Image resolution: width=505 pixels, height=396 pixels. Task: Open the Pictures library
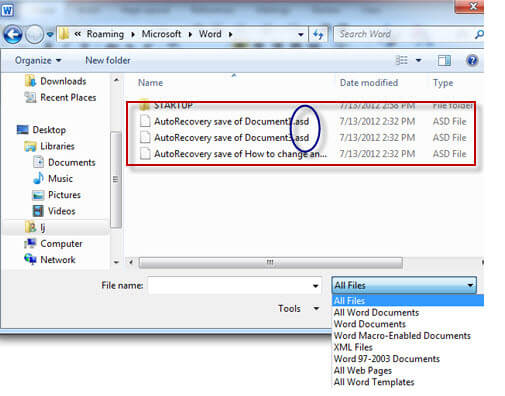64,195
